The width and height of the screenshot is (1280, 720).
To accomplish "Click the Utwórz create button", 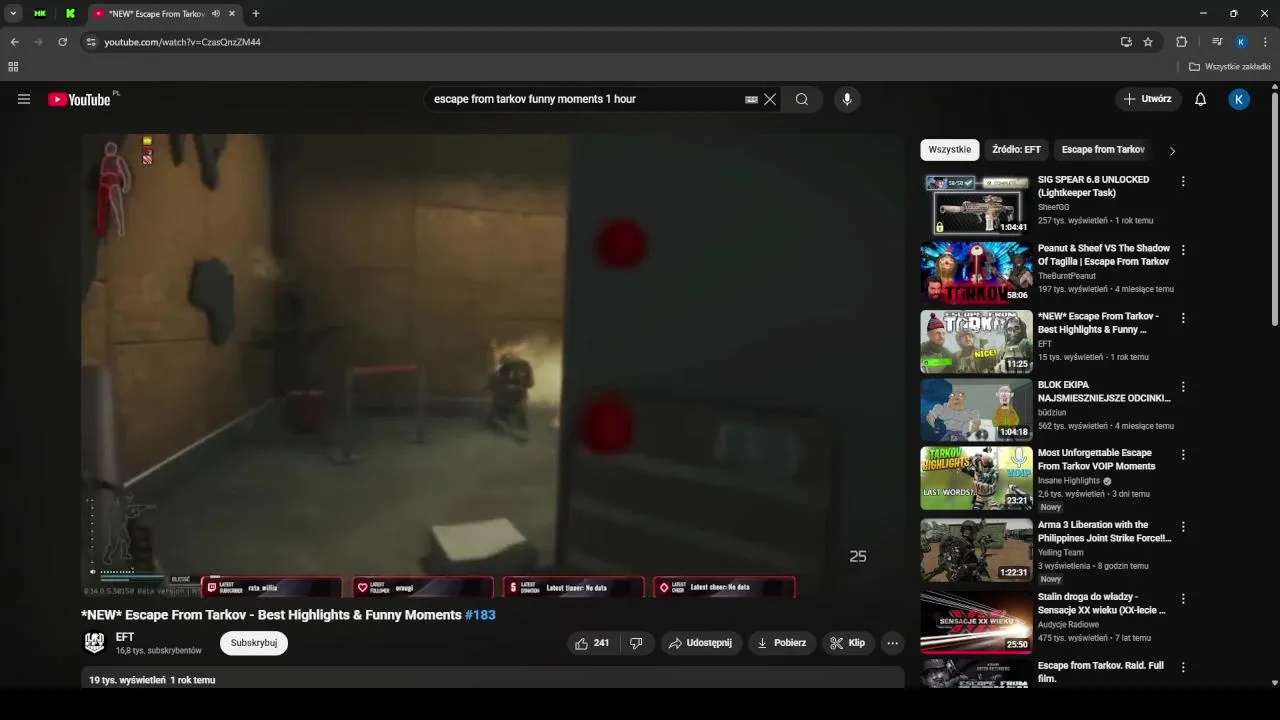I will [x=1148, y=99].
